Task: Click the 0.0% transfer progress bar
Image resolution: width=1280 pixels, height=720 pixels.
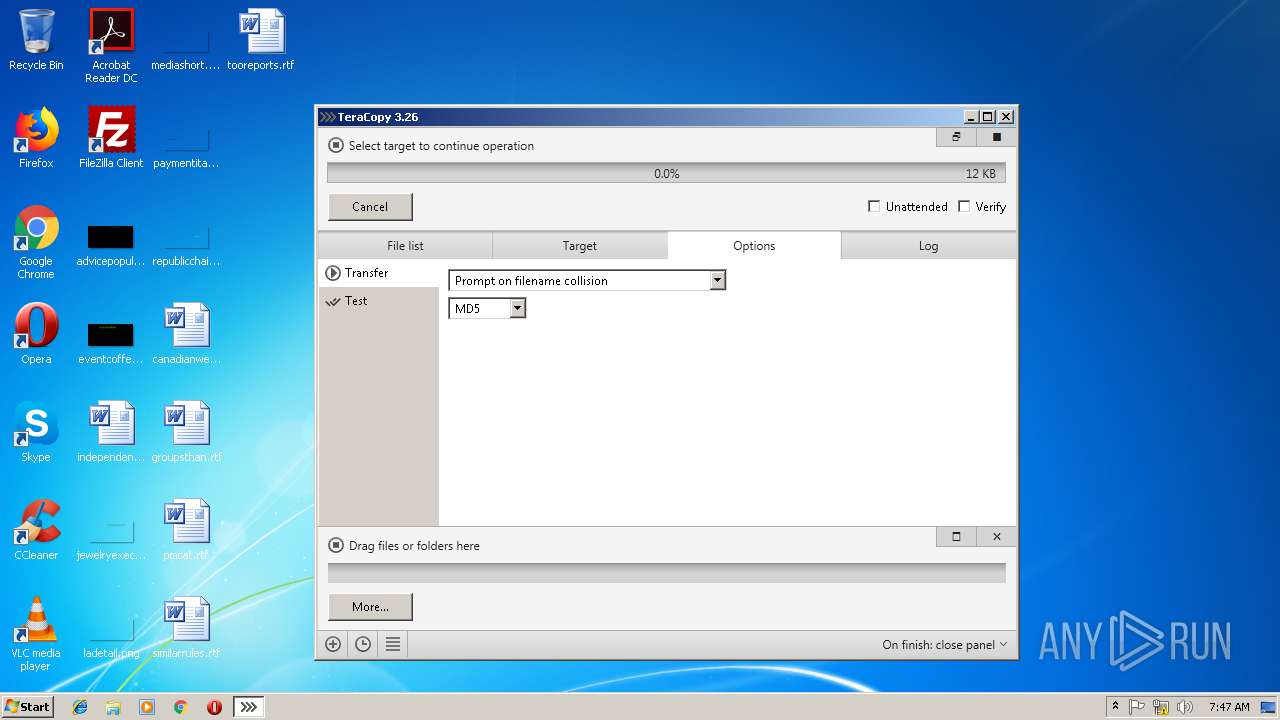Action: coord(666,174)
